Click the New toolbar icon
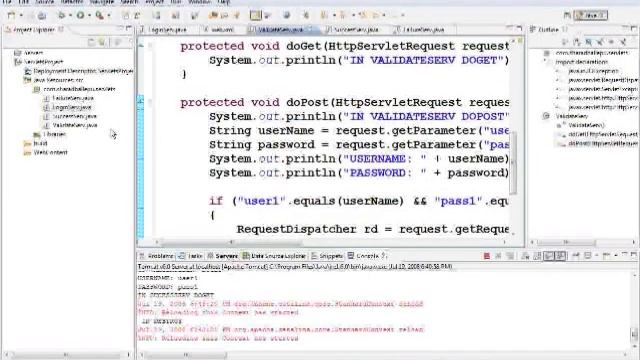This screenshot has height=360, width=640. click(x=11, y=16)
